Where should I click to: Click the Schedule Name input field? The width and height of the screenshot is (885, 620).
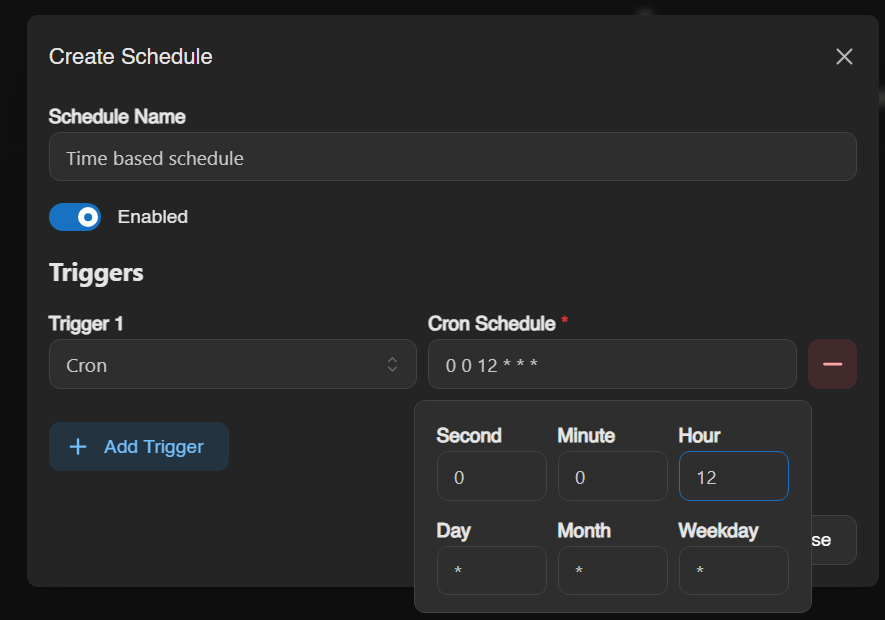[x=453, y=157]
